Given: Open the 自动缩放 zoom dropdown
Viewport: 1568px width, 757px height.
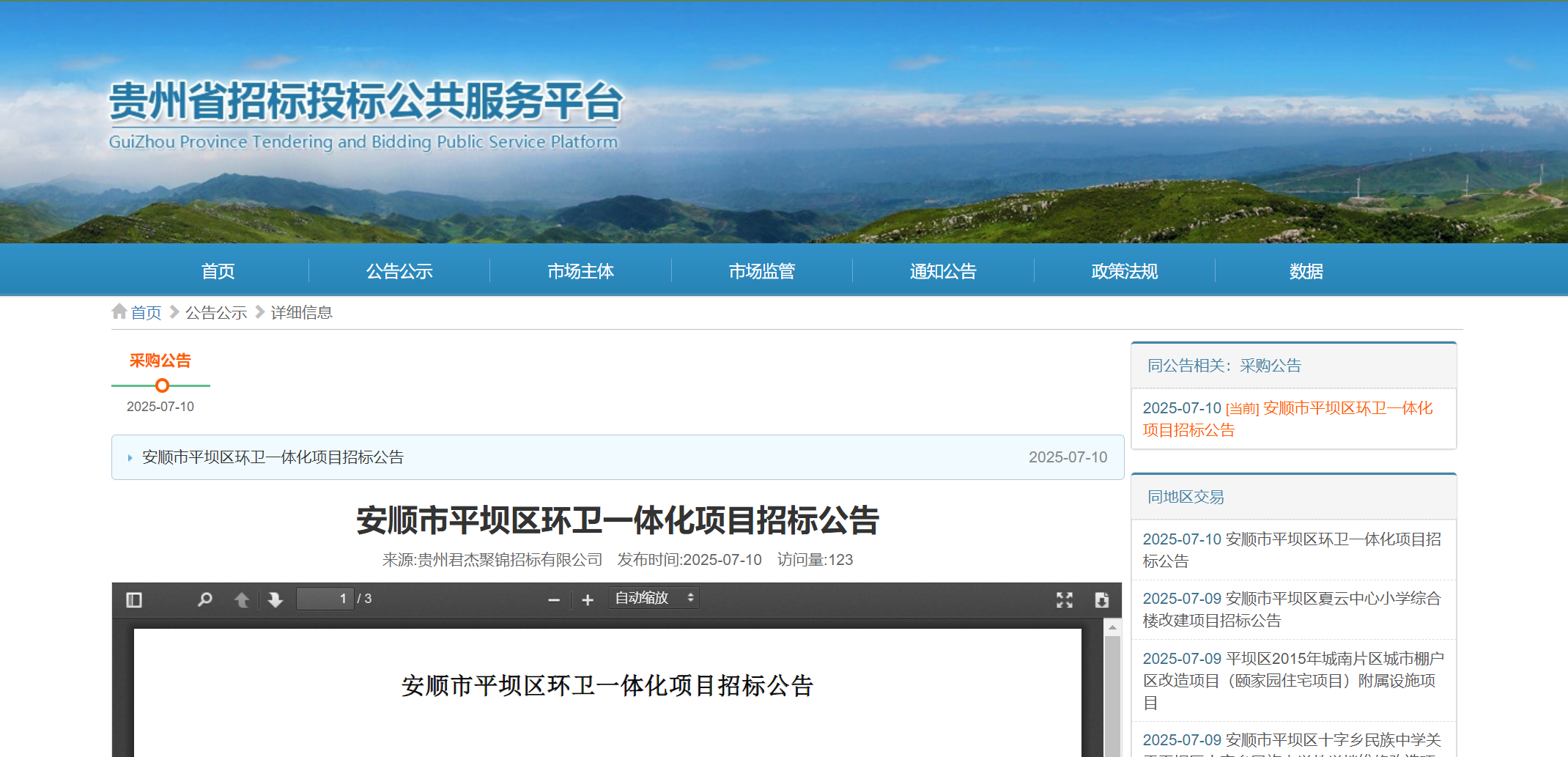Looking at the screenshot, I should pos(654,598).
